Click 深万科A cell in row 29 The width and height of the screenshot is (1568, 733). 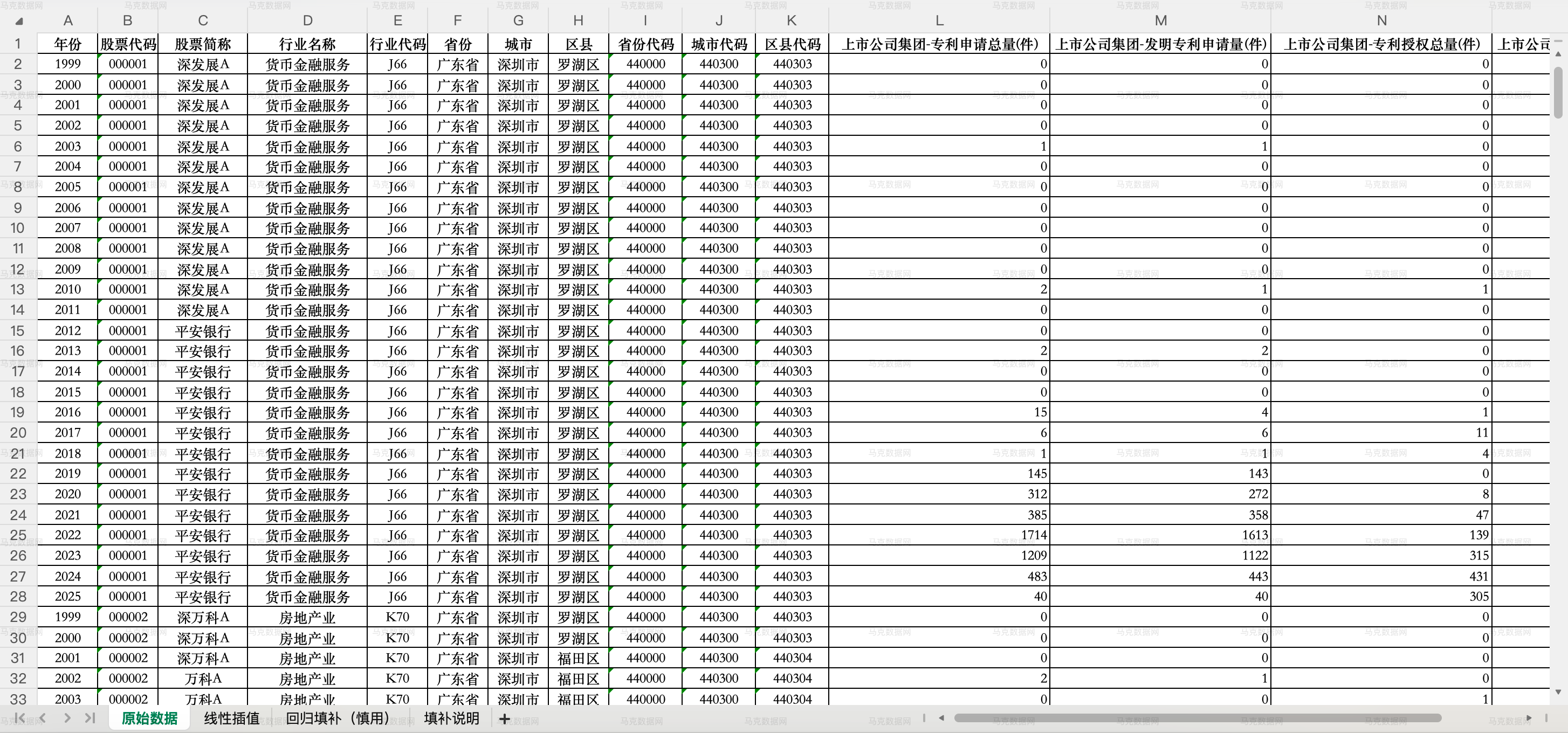pos(203,617)
